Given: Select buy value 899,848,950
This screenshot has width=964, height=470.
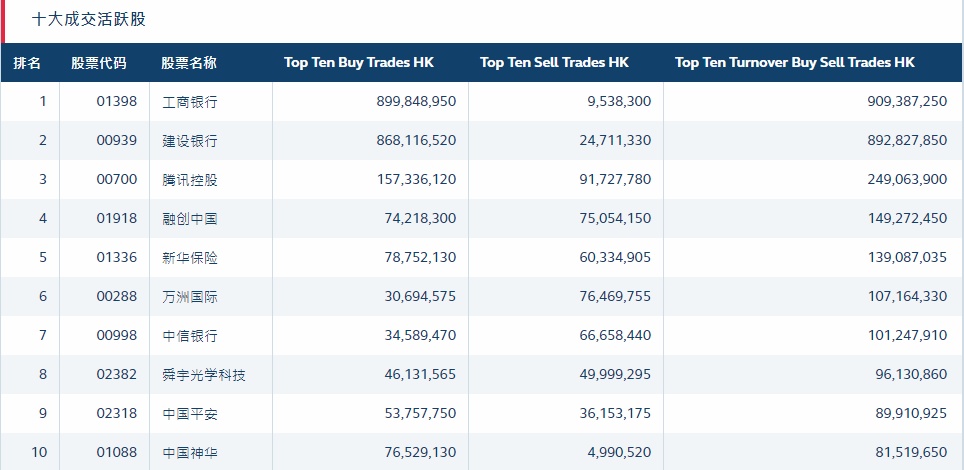Looking at the screenshot, I should point(404,102).
